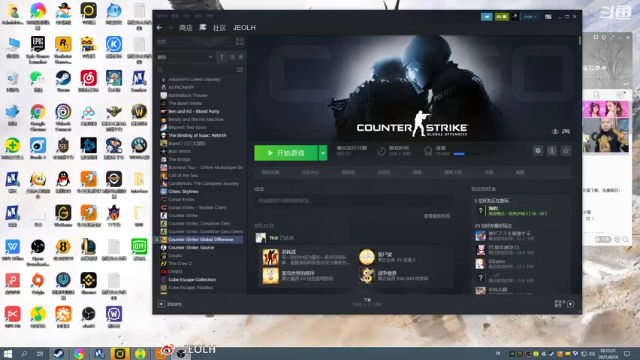Click the play time clock icon

pyautogui.click(x=381, y=151)
